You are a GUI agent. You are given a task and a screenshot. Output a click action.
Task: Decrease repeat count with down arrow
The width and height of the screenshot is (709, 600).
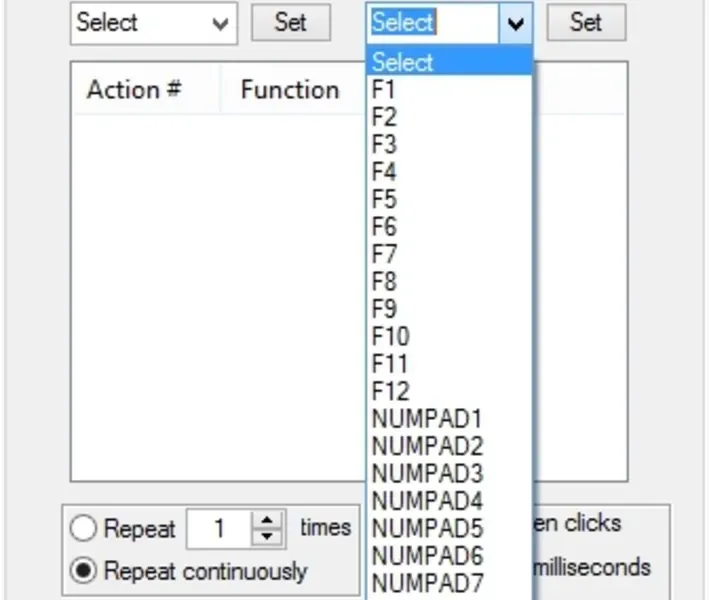tap(266, 536)
